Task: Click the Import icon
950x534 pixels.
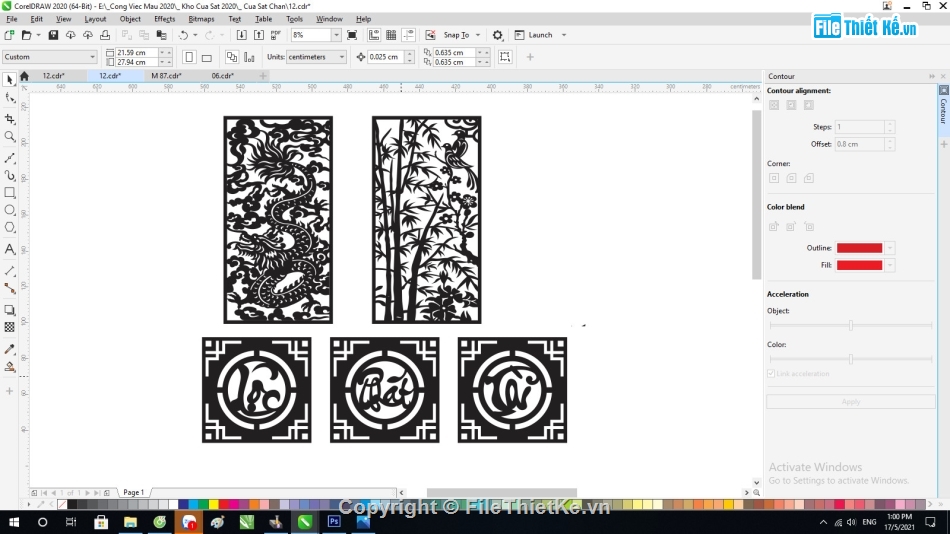Action: pos(241,35)
